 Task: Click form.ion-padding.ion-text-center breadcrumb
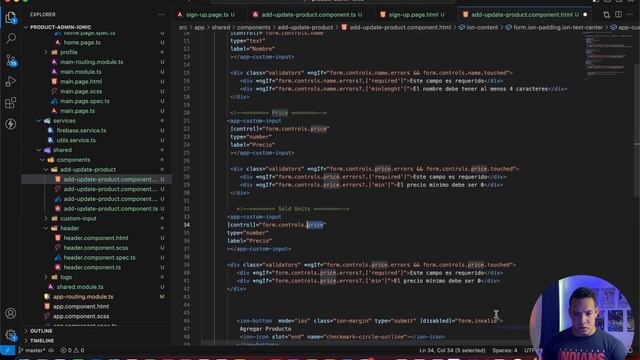coord(554,27)
